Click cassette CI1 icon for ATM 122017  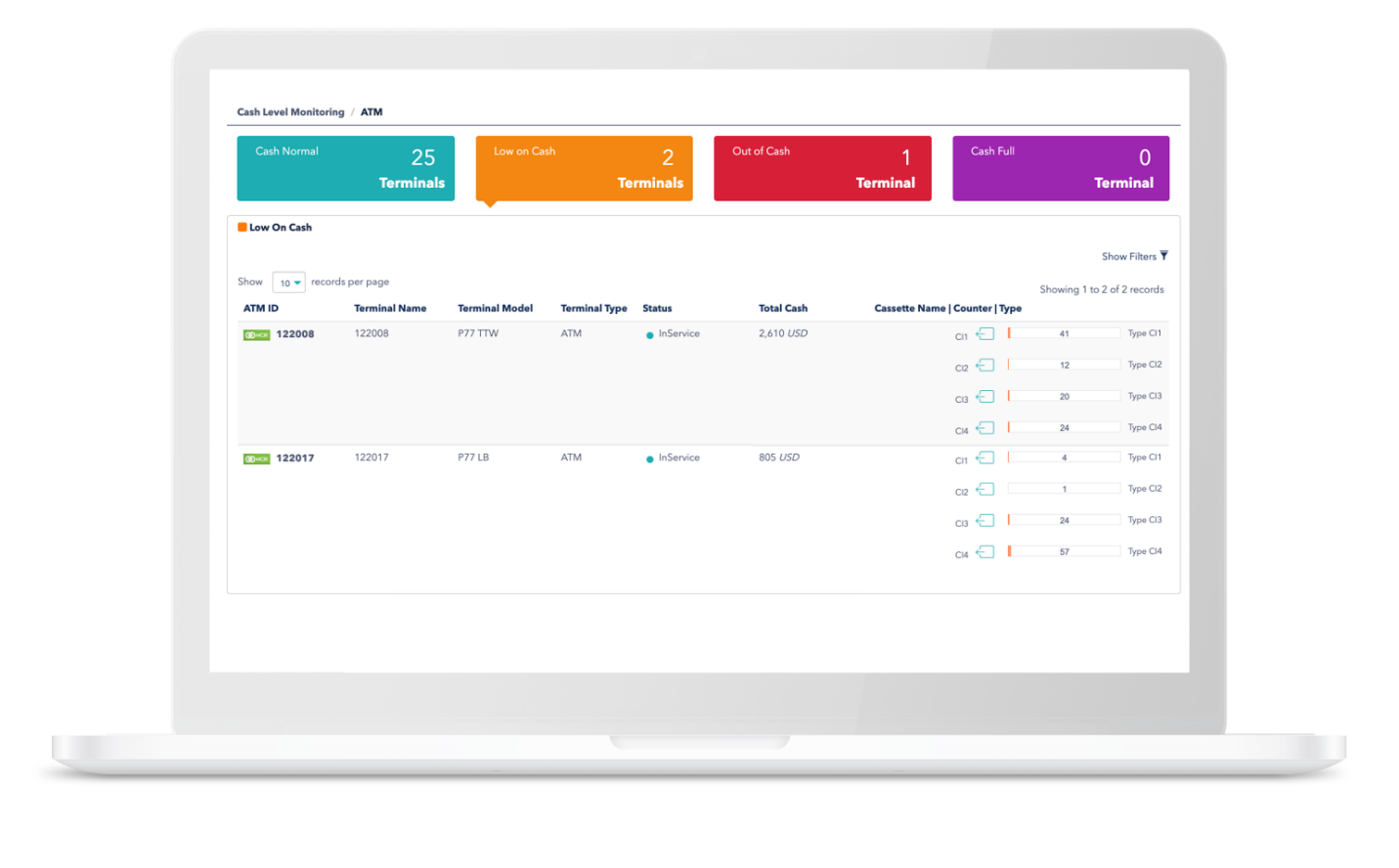[x=985, y=458]
